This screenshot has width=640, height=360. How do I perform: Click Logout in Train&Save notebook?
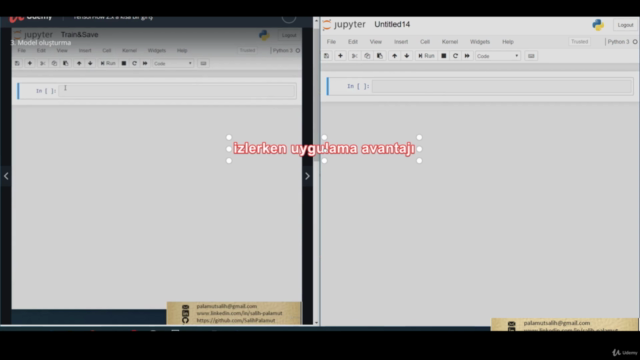(289, 35)
